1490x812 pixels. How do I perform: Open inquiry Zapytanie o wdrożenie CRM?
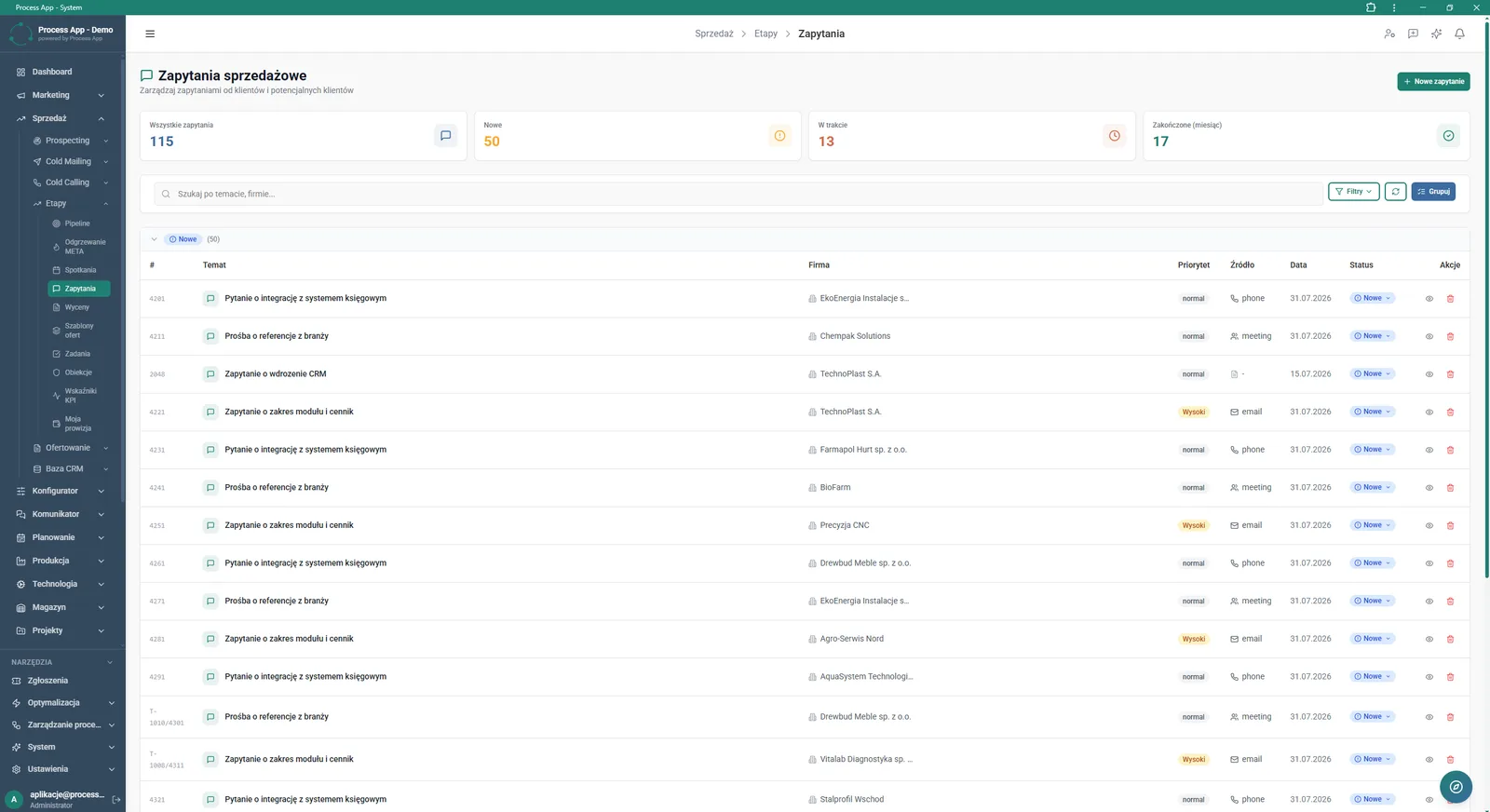276,374
